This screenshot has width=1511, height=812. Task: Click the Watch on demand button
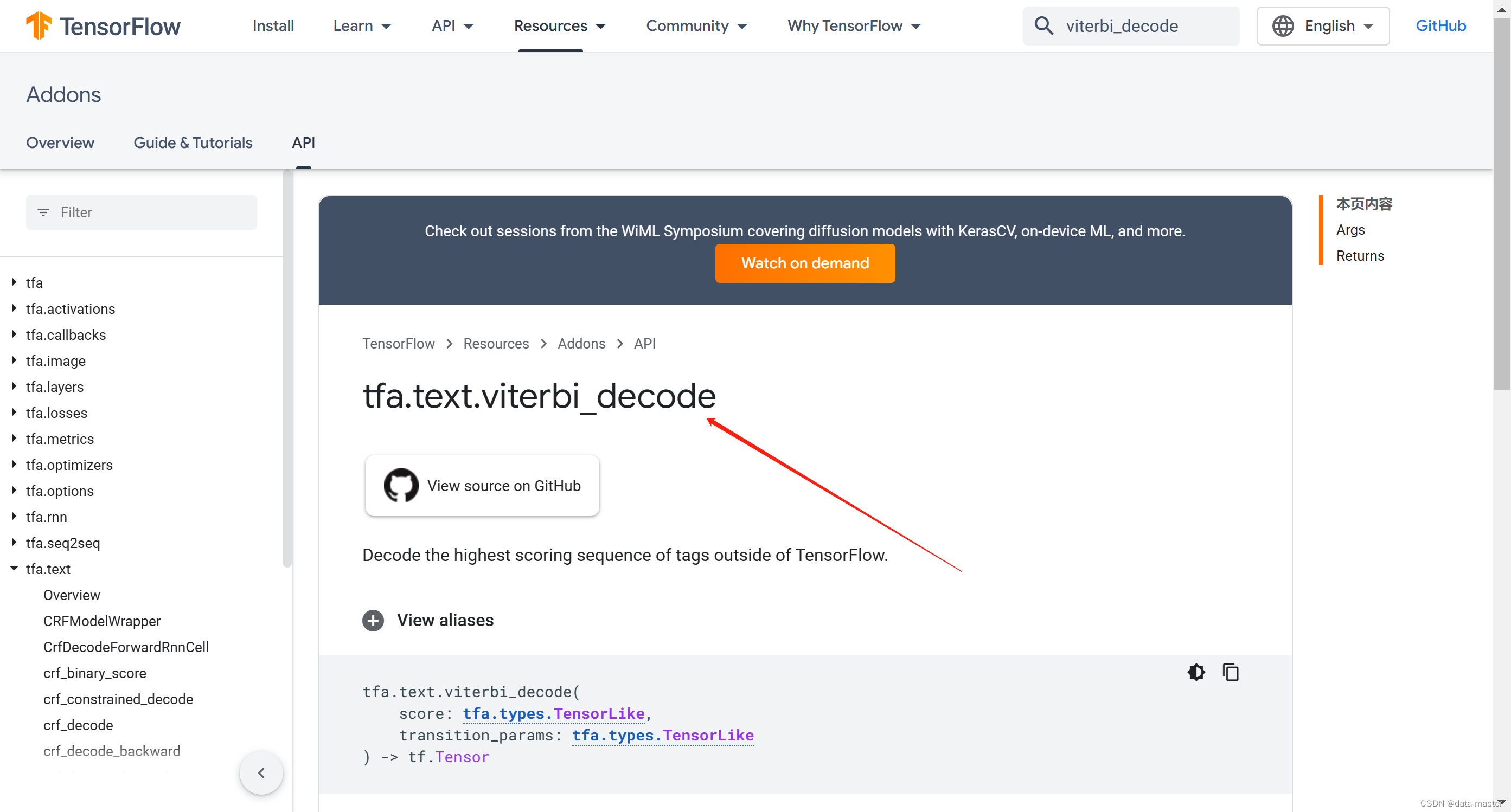tap(804, 262)
